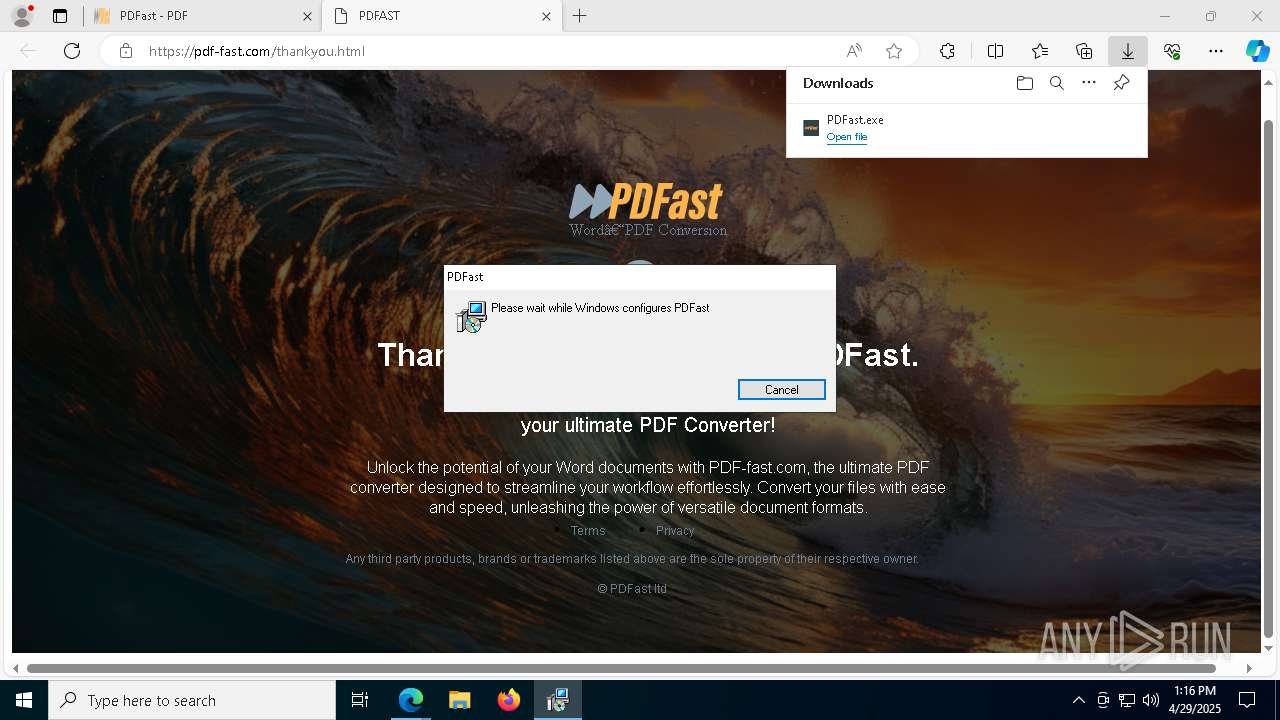Open the Edge profile icon
This screenshot has width=1280, height=720.
(21, 16)
